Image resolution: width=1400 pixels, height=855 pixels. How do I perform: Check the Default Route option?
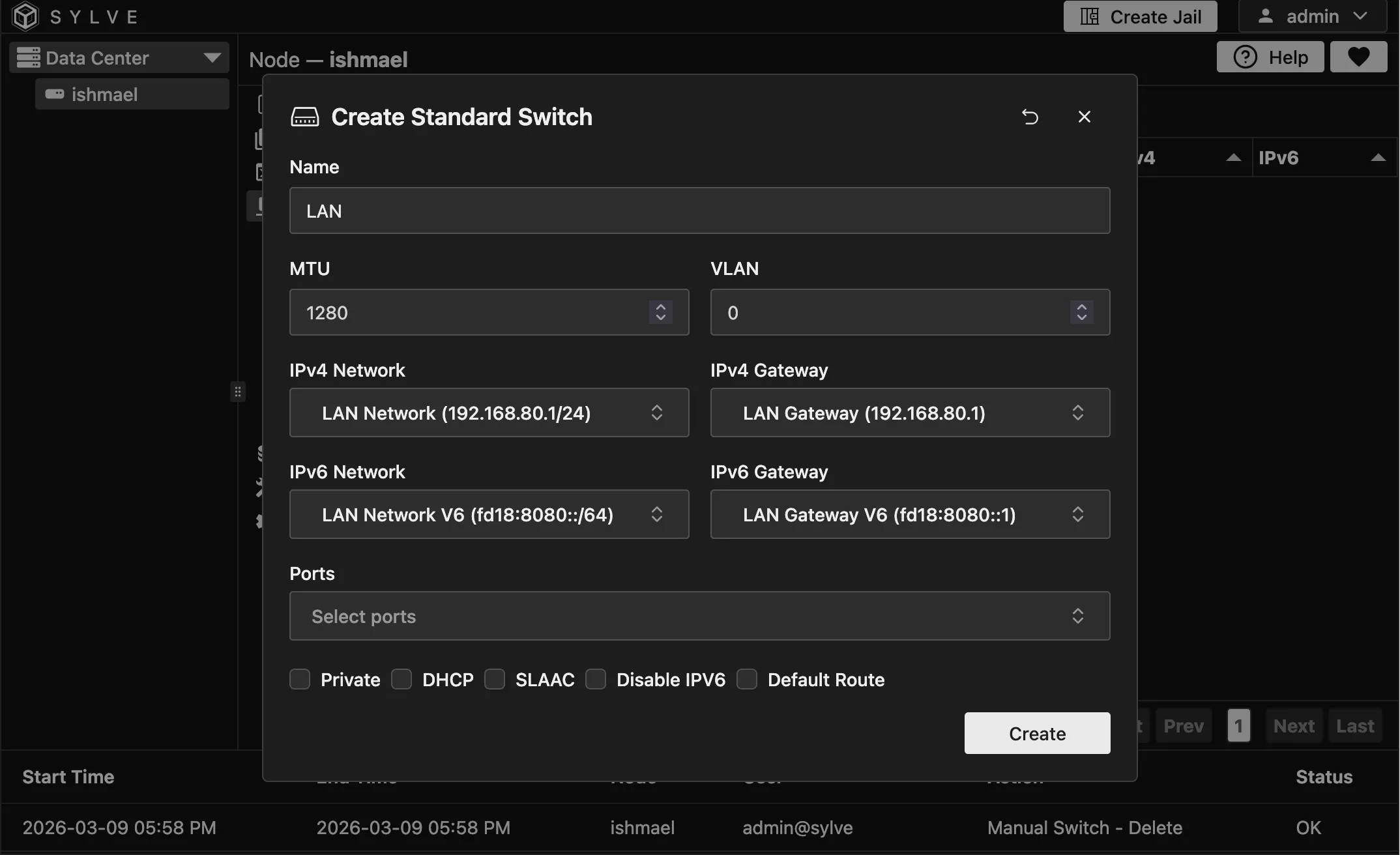(747, 680)
